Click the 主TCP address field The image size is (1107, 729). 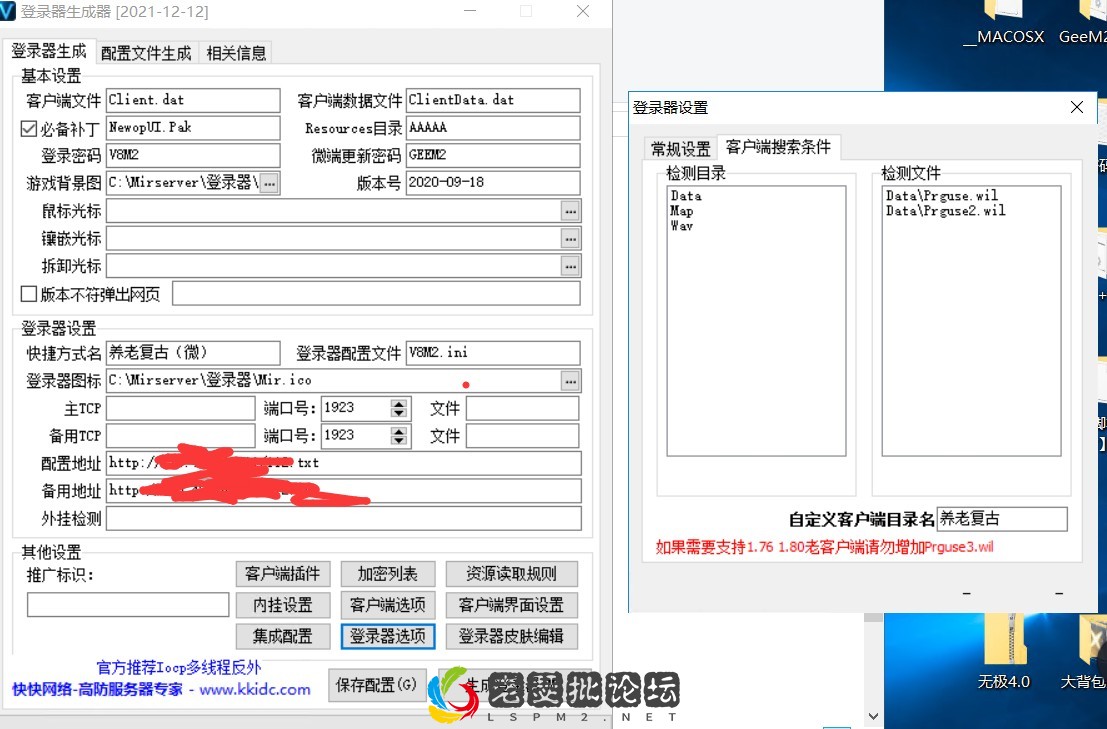[180, 408]
